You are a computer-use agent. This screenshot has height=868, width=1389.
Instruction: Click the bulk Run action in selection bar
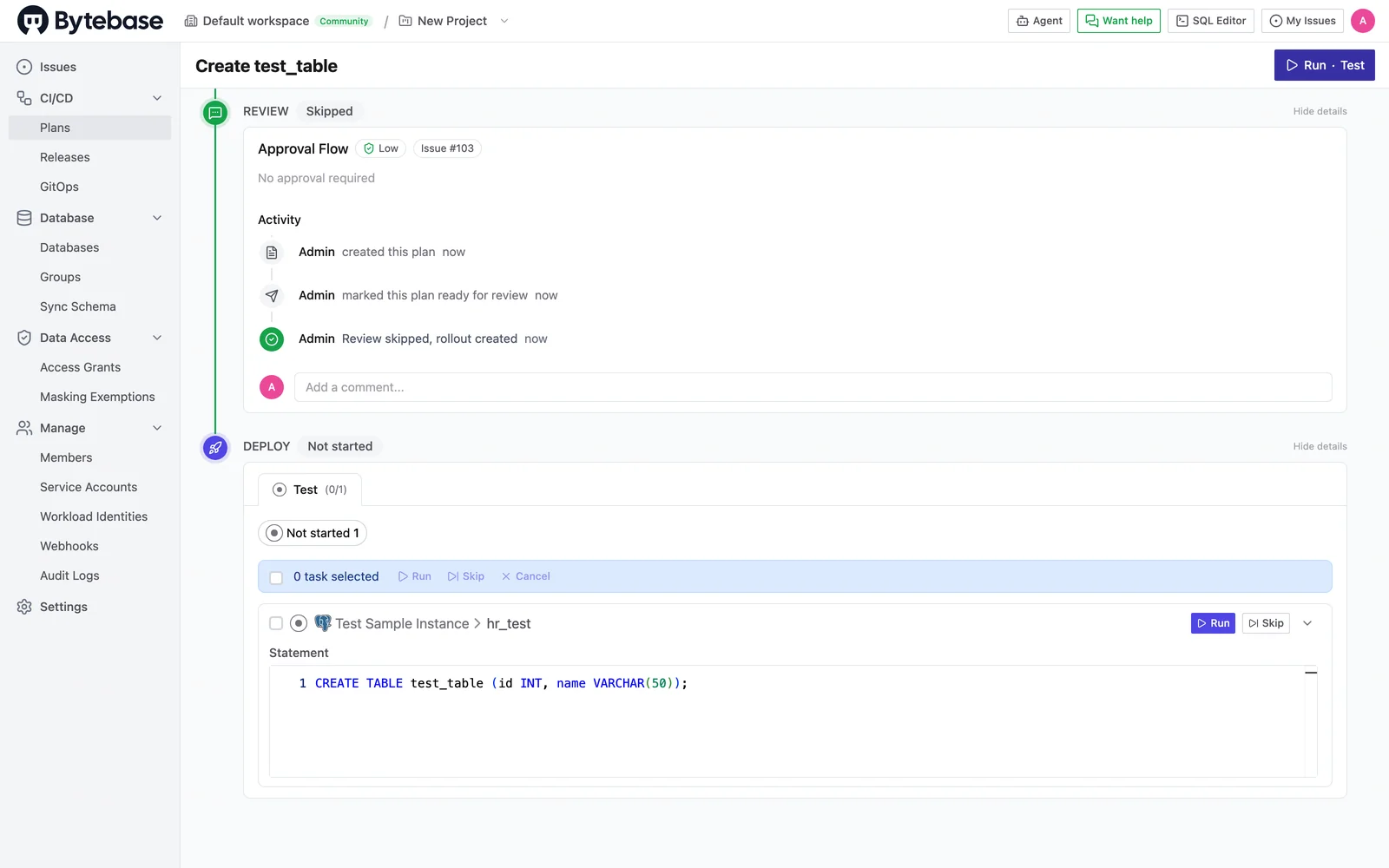pos(414,576)
